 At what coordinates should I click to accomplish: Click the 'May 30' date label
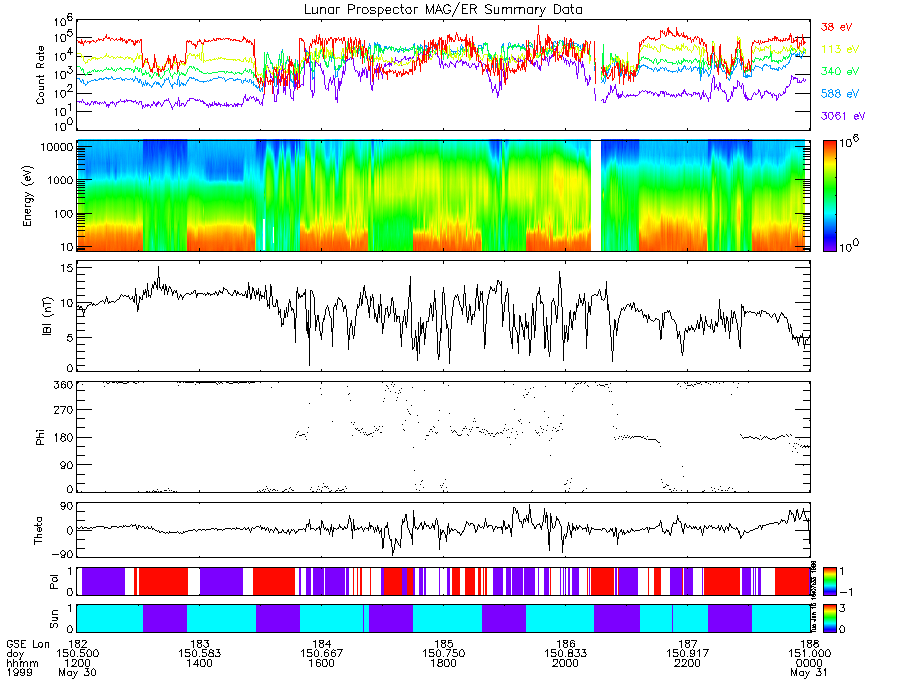tap(77, 672)
